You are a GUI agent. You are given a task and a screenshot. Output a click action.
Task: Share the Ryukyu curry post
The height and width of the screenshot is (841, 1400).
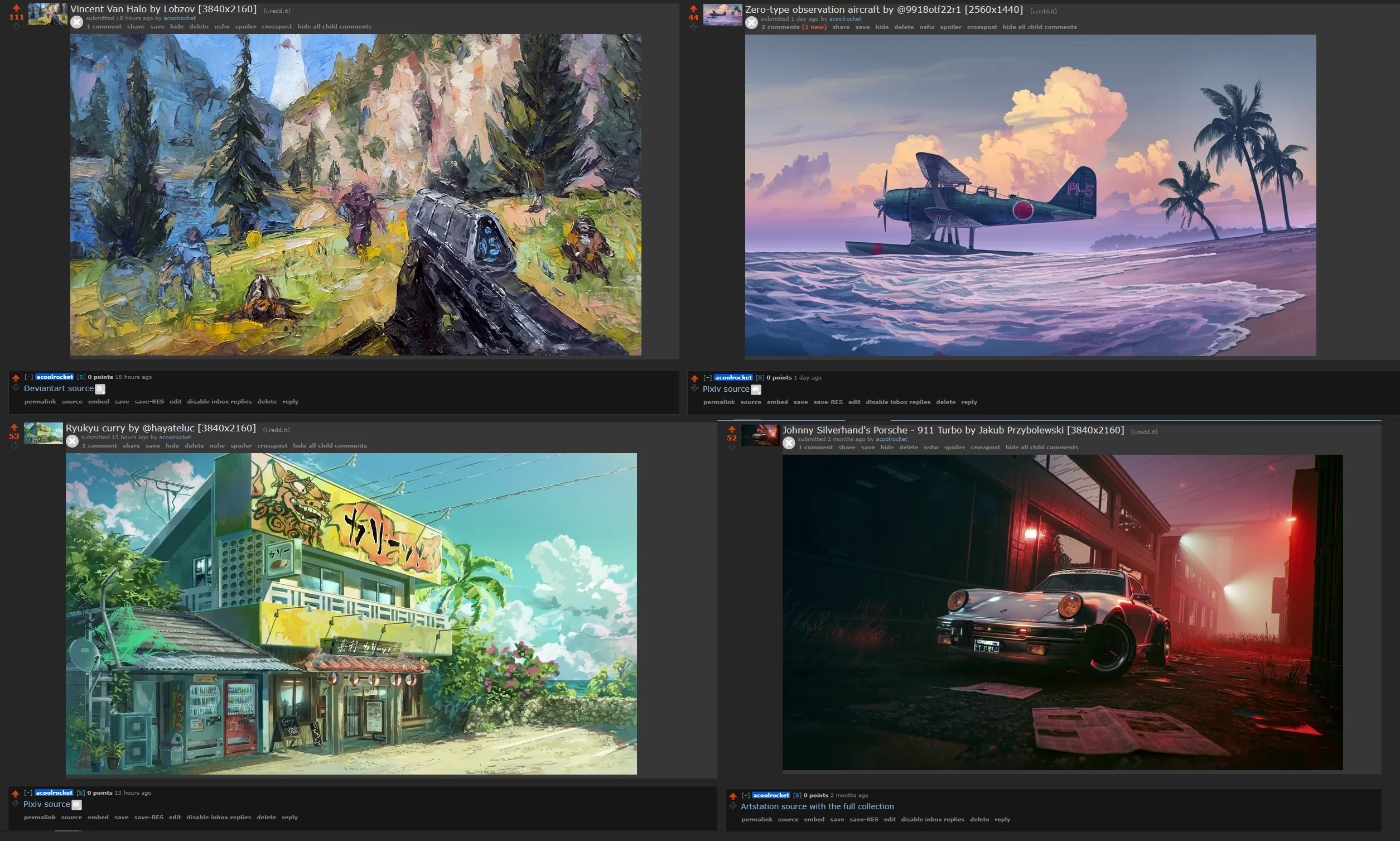pyautogui.click(x=132, y=446)
